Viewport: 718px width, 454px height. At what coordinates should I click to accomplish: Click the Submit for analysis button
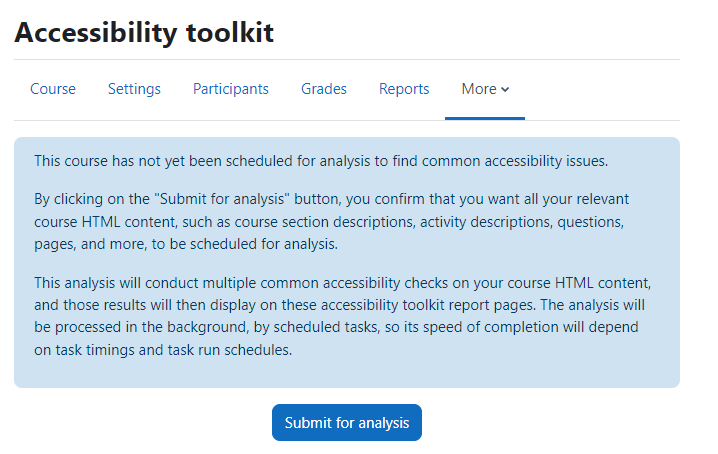(347, 422)
